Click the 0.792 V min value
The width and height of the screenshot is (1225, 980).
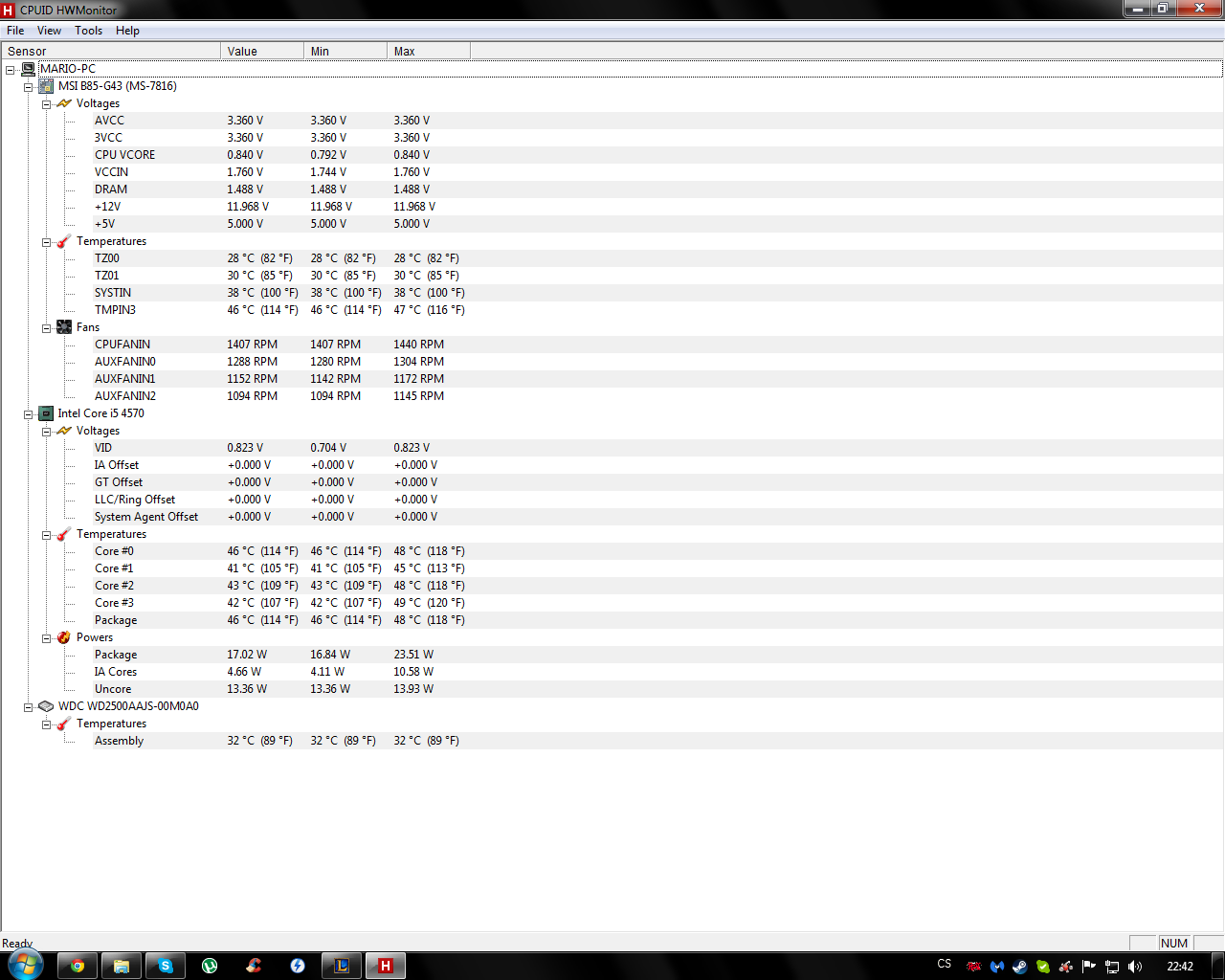tap(328, 155)
